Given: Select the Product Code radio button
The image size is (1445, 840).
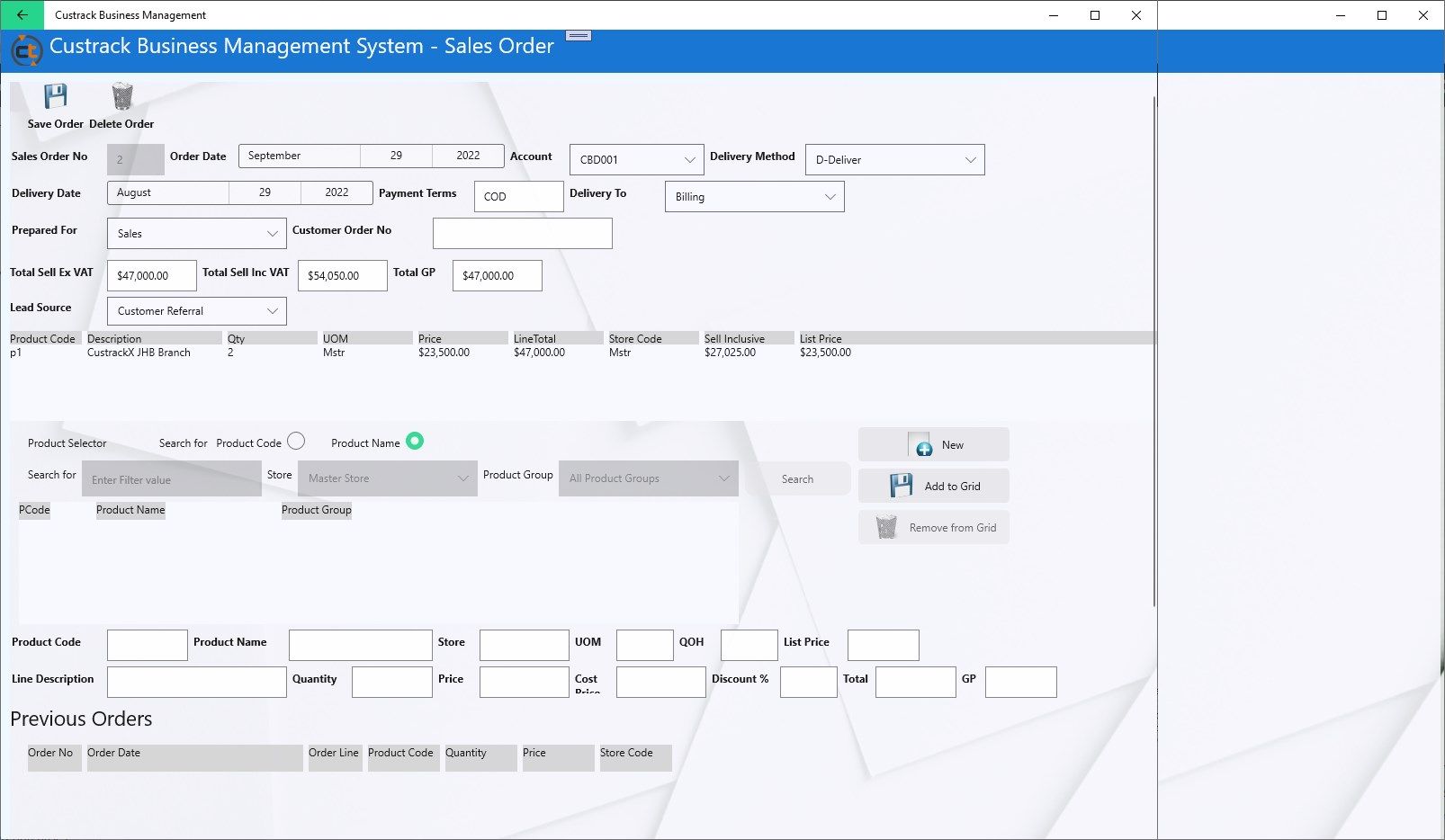Looking at the screenshot, I should click(x=296, y=442).
